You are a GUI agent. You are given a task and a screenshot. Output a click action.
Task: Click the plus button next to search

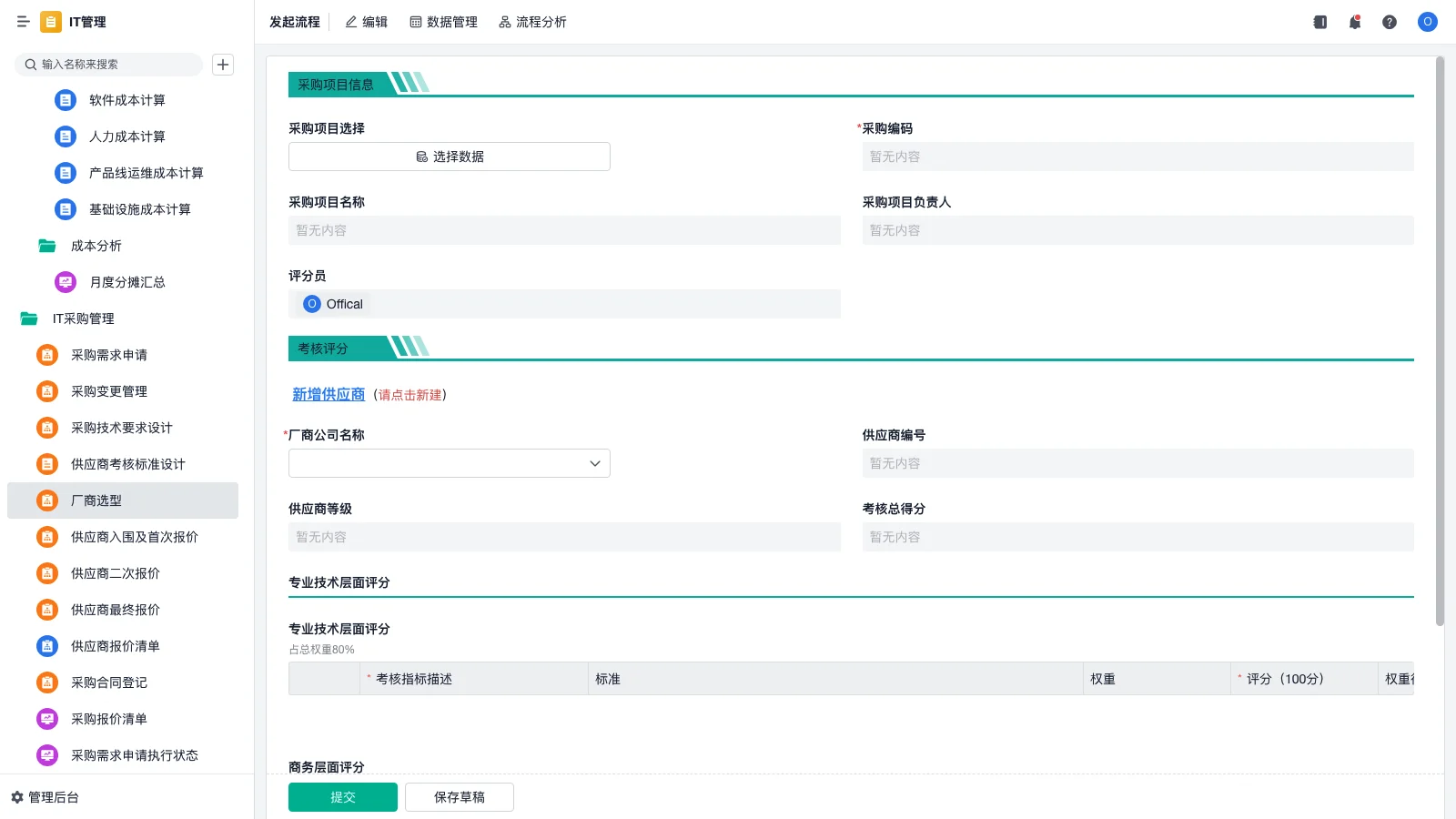pyautogui.click(x=223, y=64)
